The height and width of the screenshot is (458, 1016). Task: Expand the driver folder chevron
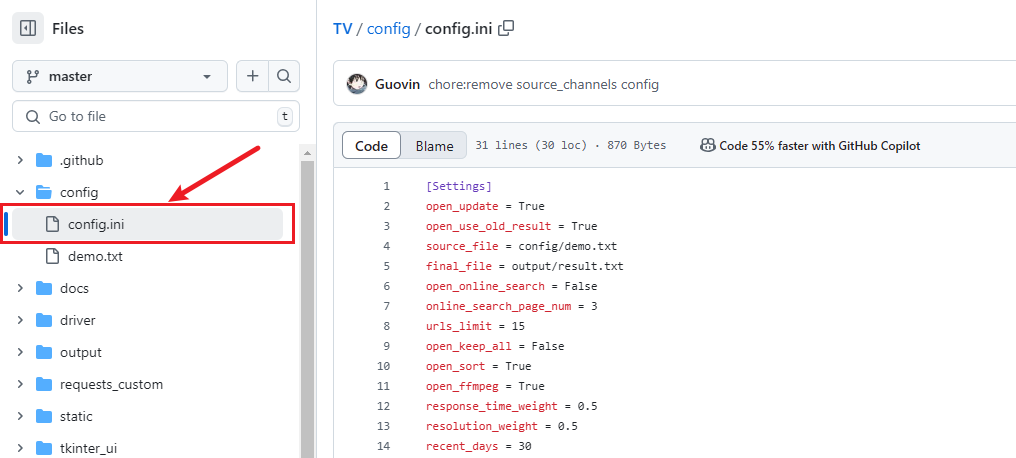20,320
